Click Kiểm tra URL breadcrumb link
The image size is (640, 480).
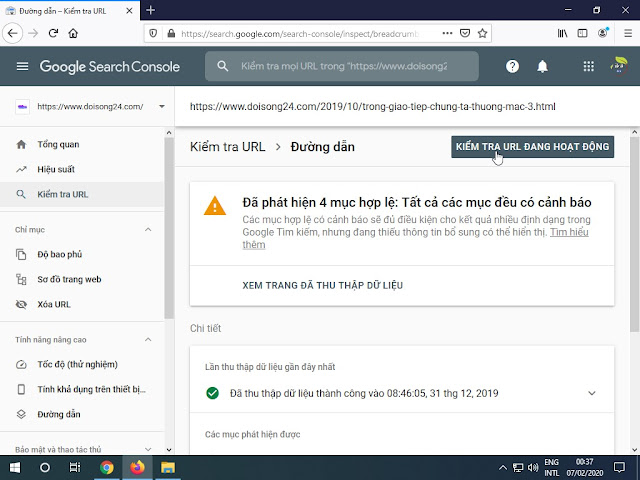(228, 147)
